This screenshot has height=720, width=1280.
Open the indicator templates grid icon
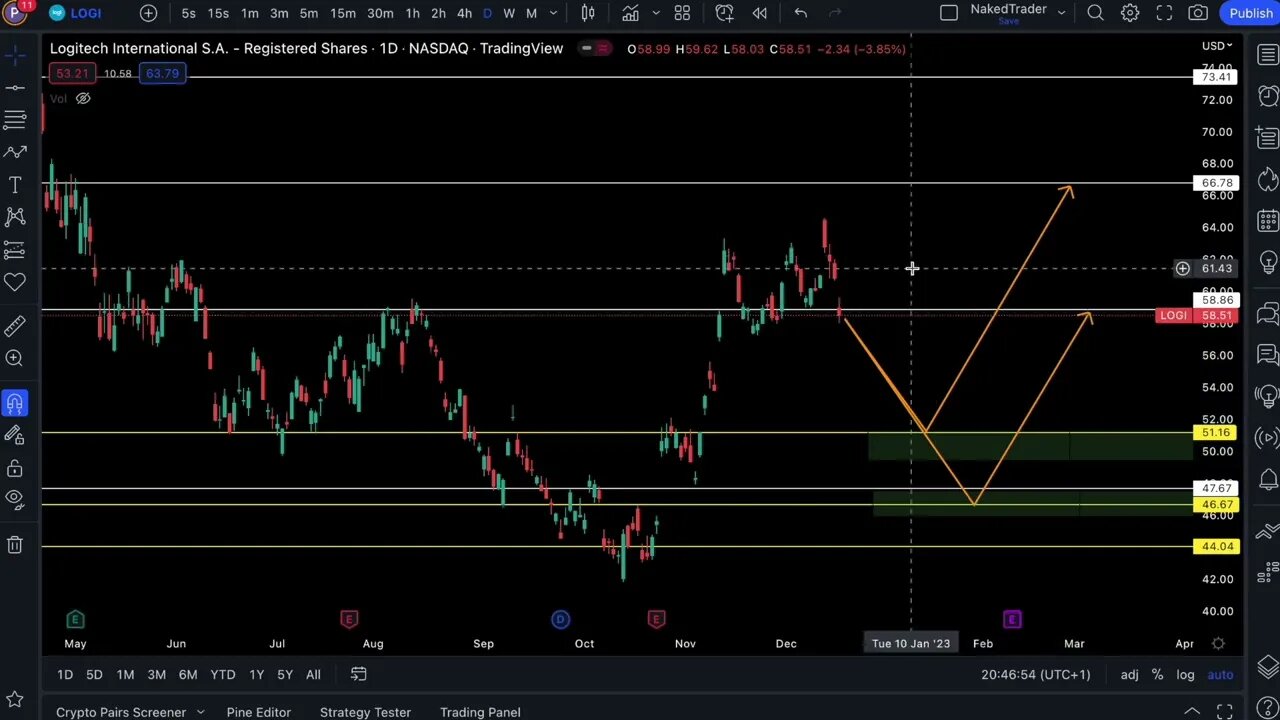(x=682, y=13)
